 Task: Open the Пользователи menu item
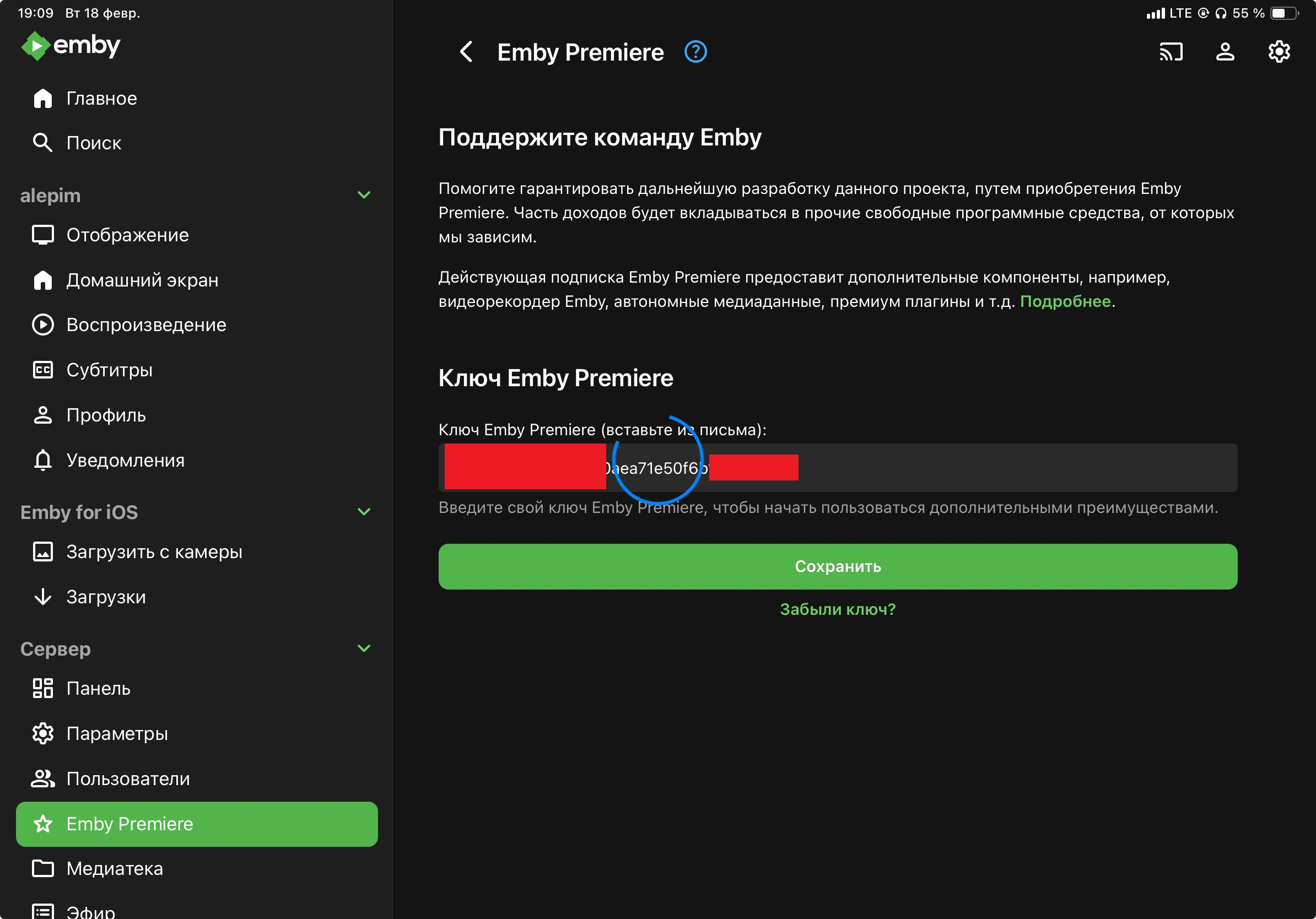pos(127,779)
